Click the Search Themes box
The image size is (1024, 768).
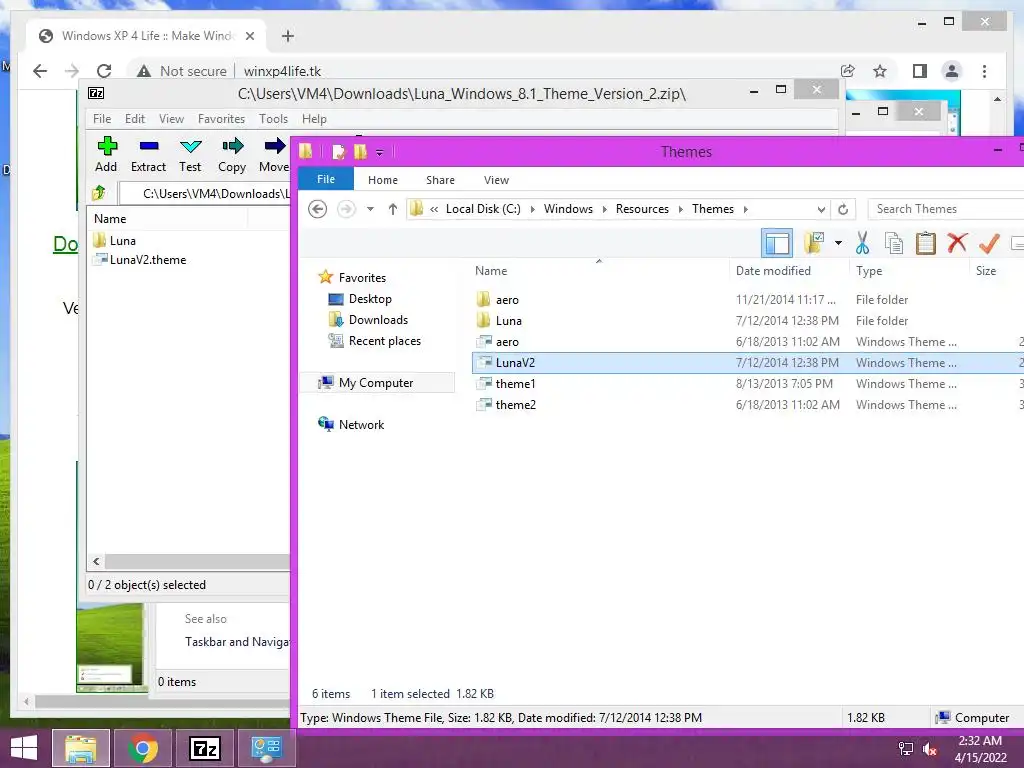coord(946,209)
